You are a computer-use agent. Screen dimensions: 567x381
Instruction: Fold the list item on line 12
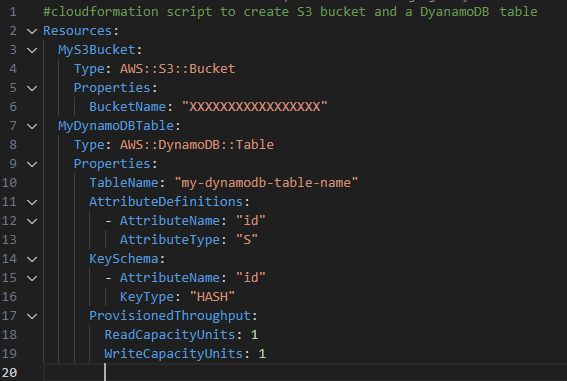32,221
